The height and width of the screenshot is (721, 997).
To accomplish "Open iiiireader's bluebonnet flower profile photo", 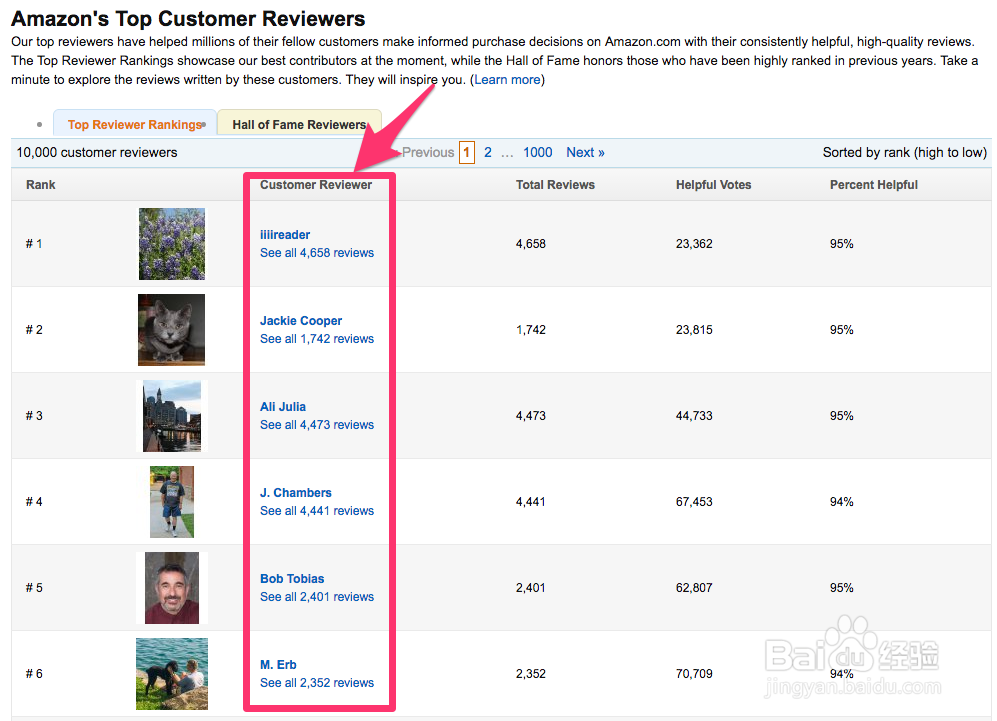I will pos(172,244).
